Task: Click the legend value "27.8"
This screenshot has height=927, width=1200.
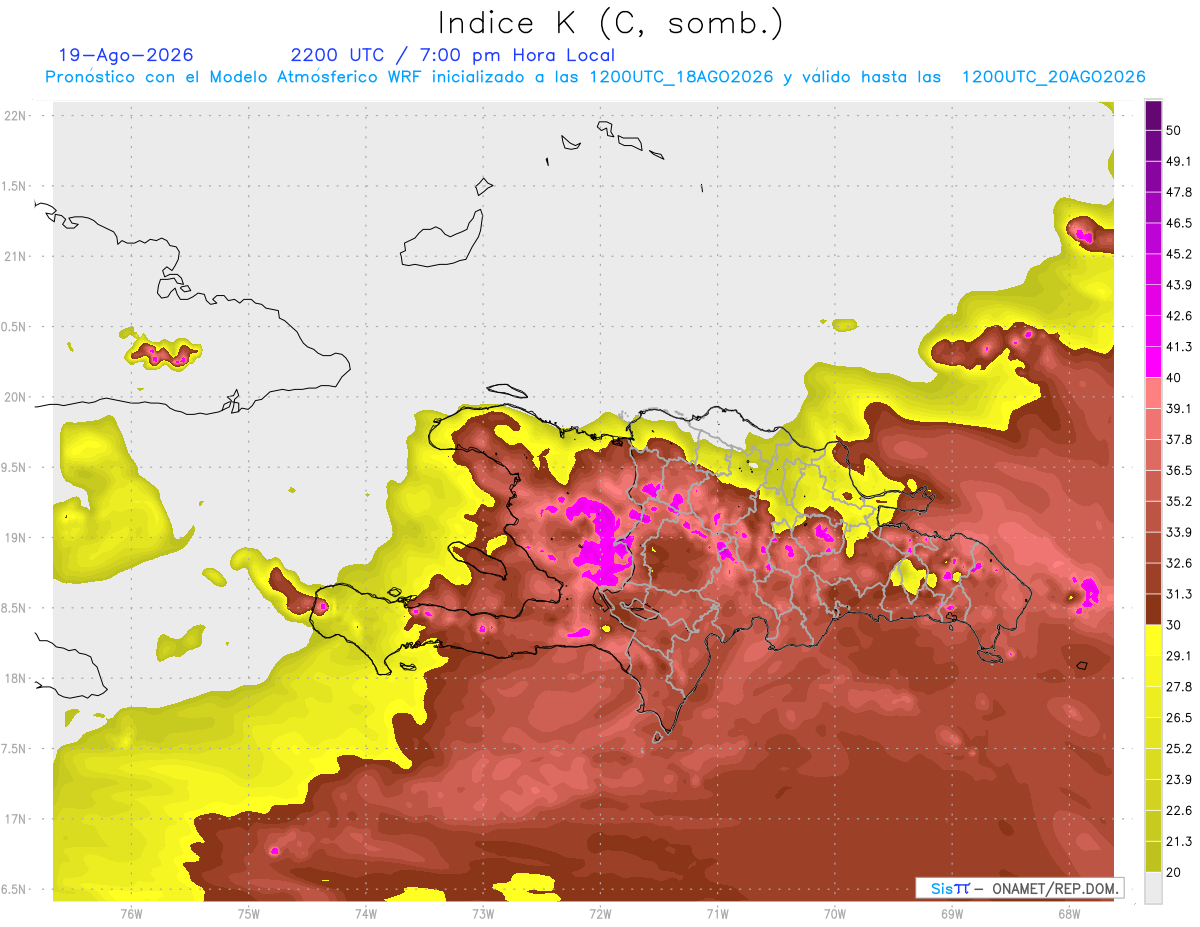Action: pos(1178,687)
